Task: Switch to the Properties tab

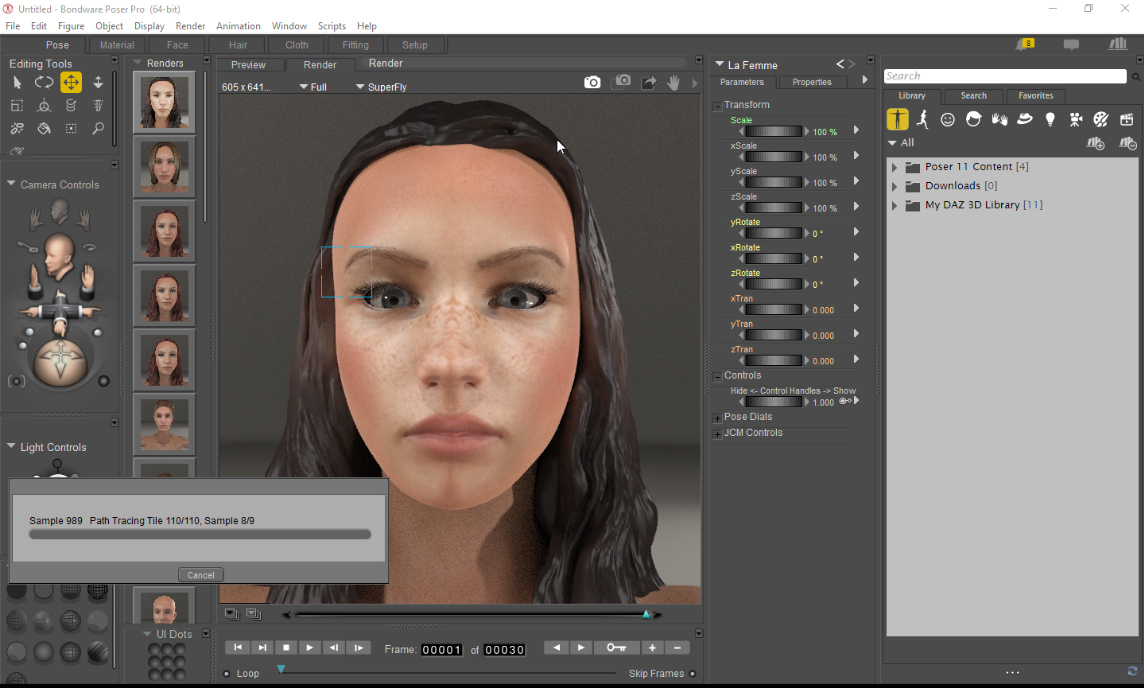Action: [x=812, y=82]
